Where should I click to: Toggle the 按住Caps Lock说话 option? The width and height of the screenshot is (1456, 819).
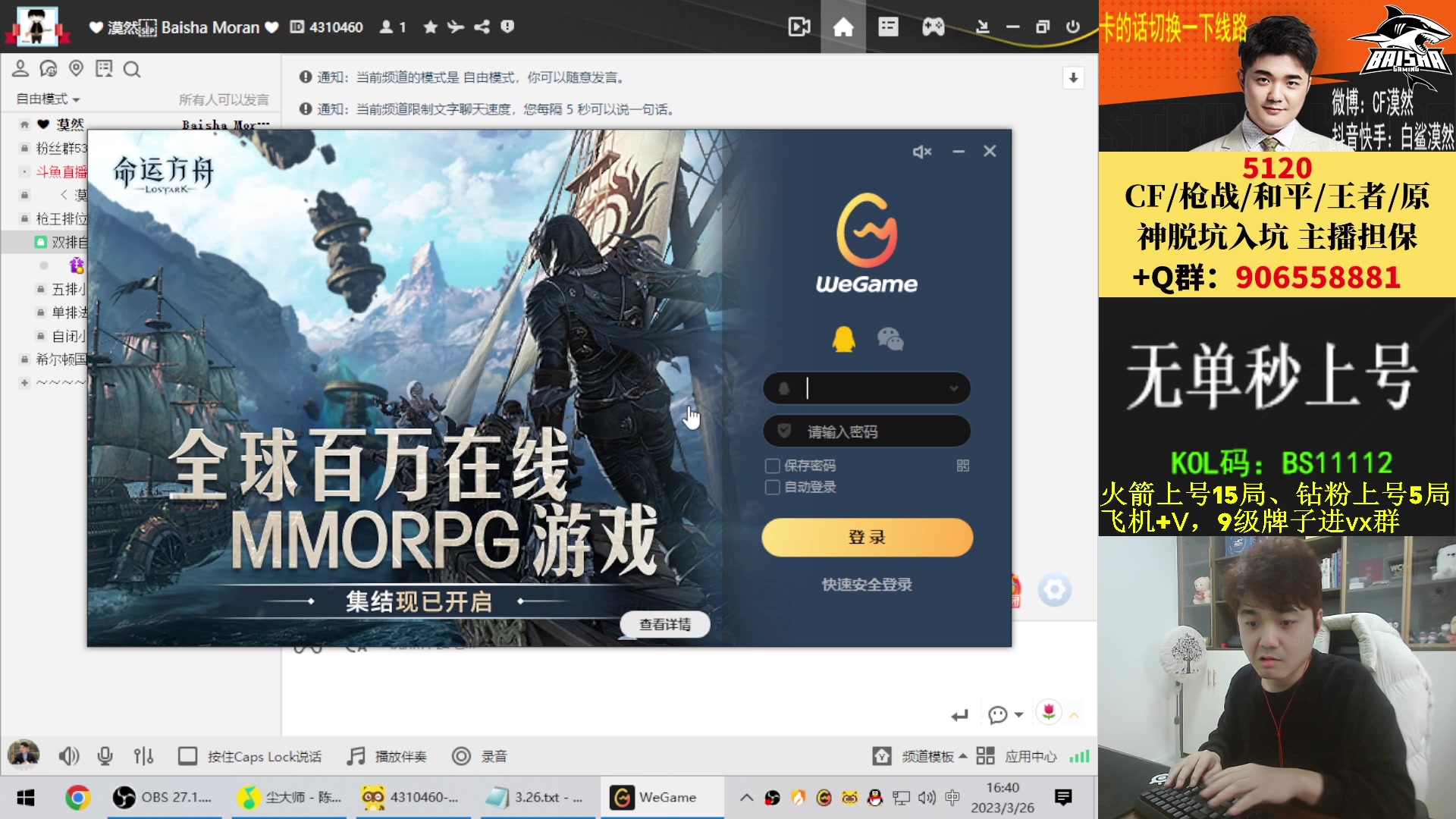click(249, 757)
